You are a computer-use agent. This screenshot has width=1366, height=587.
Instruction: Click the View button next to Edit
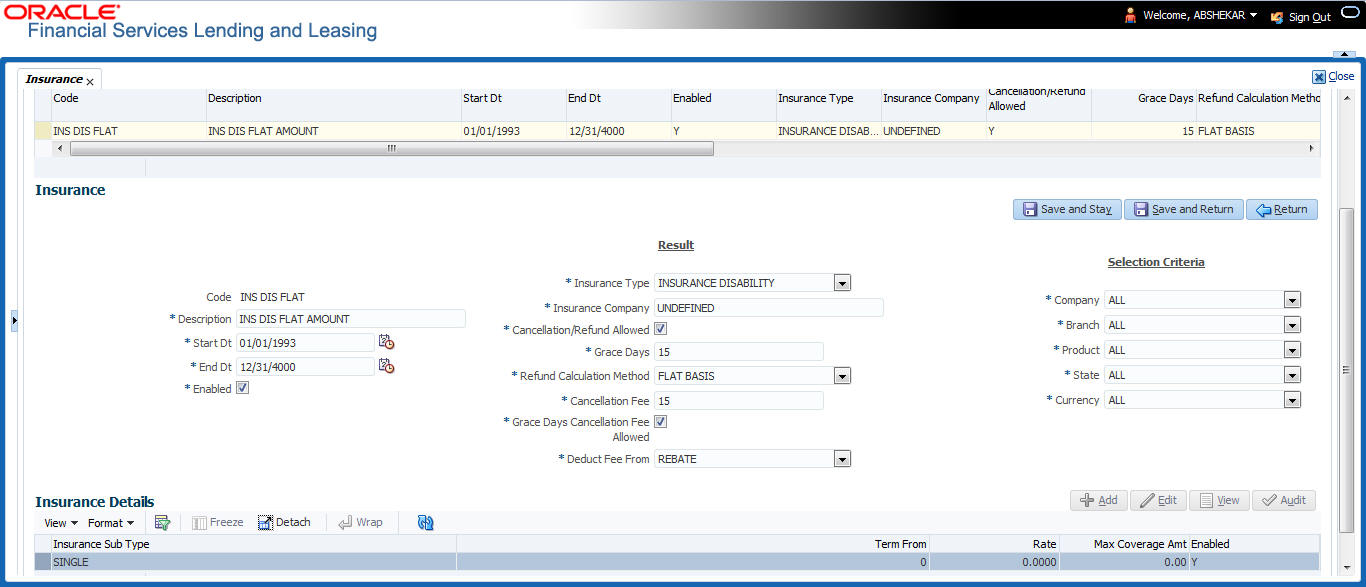(x=1220, y=500)
